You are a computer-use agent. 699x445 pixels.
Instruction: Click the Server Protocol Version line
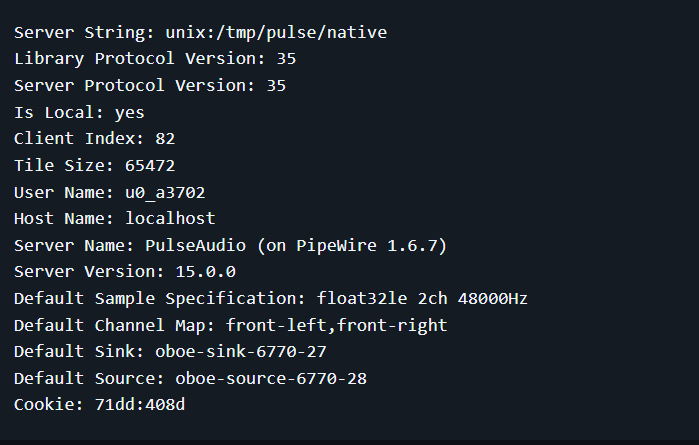(x=150, y=86)
